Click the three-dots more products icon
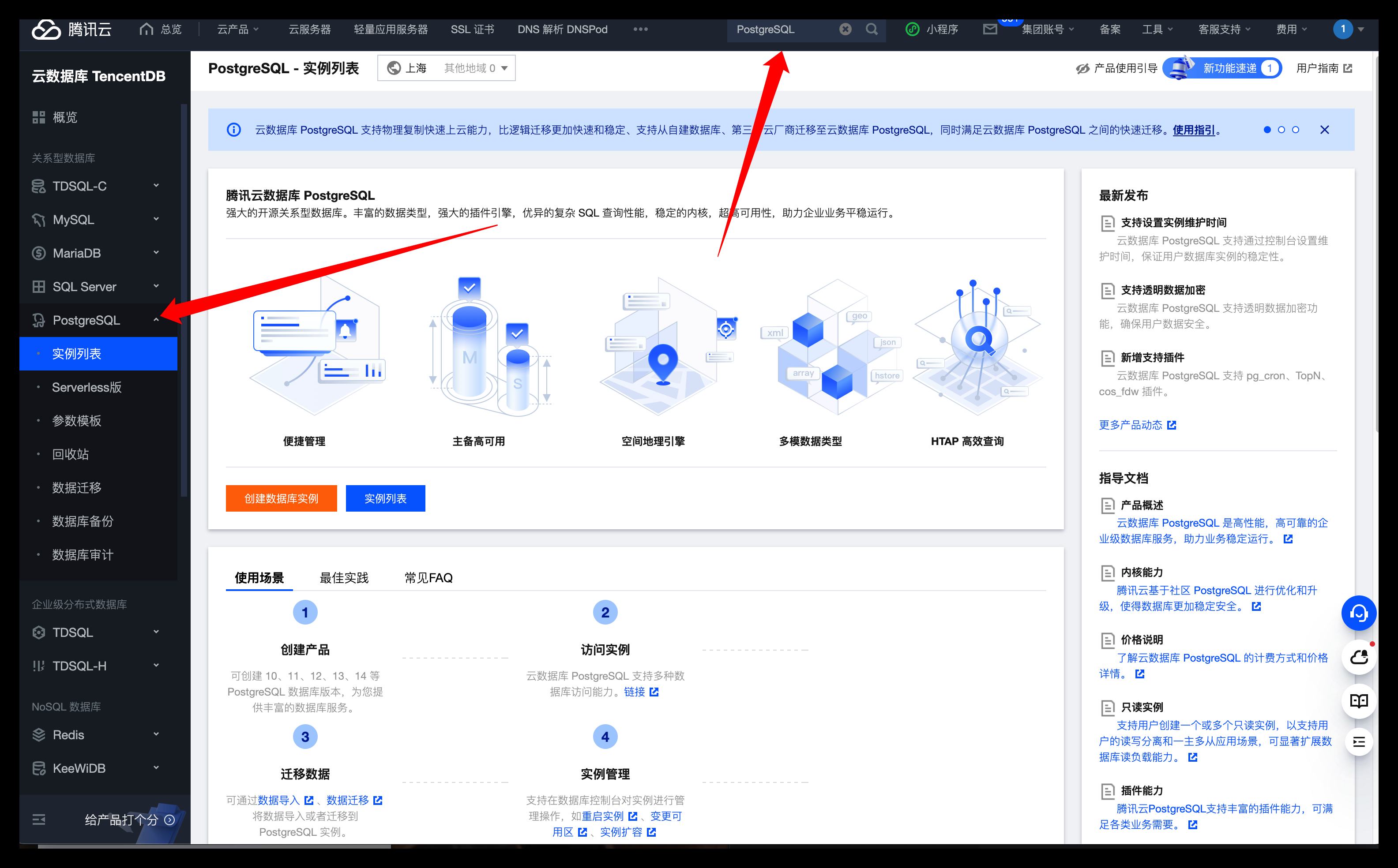This screenshot has height=868, width=1398. (640, 29)
